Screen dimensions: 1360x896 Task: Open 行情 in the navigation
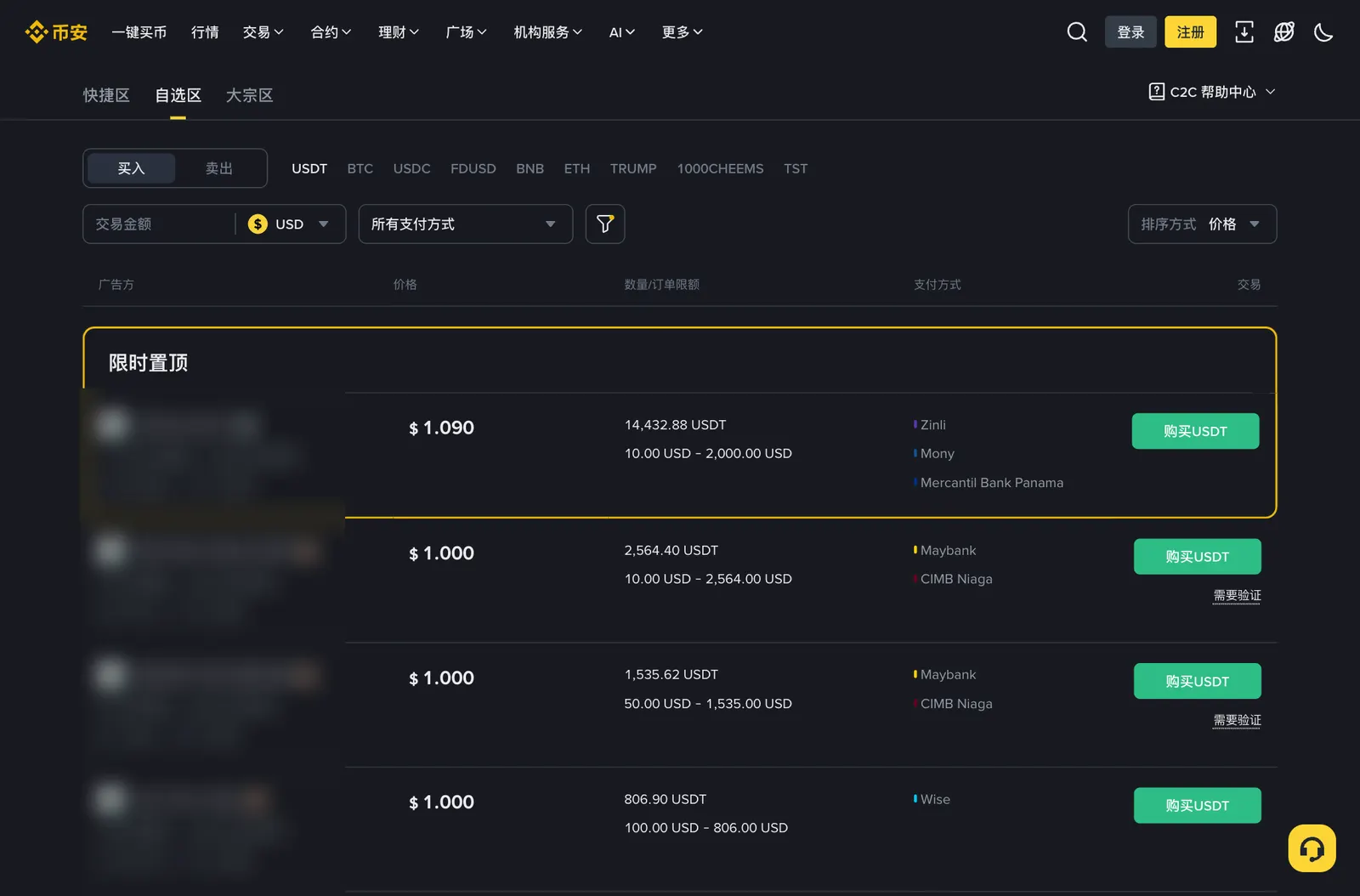click(x=205, y=32)
